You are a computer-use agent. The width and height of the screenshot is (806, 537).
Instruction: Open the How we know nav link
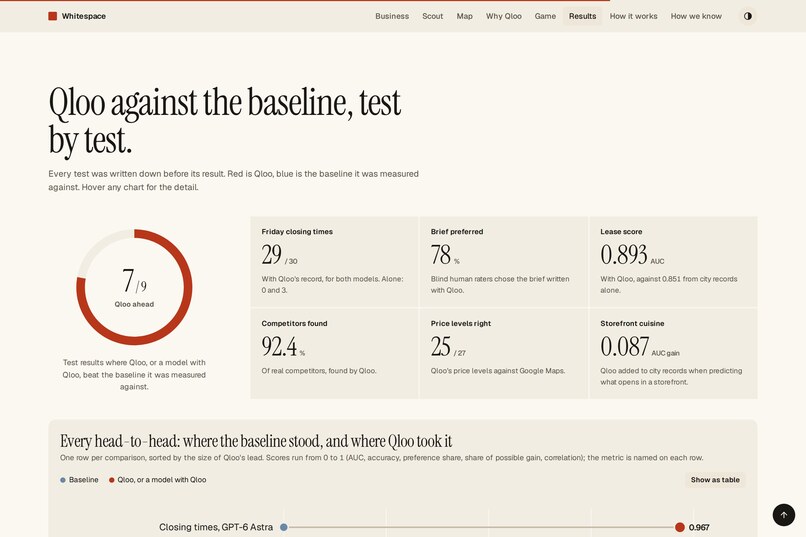tap(696, 16)
